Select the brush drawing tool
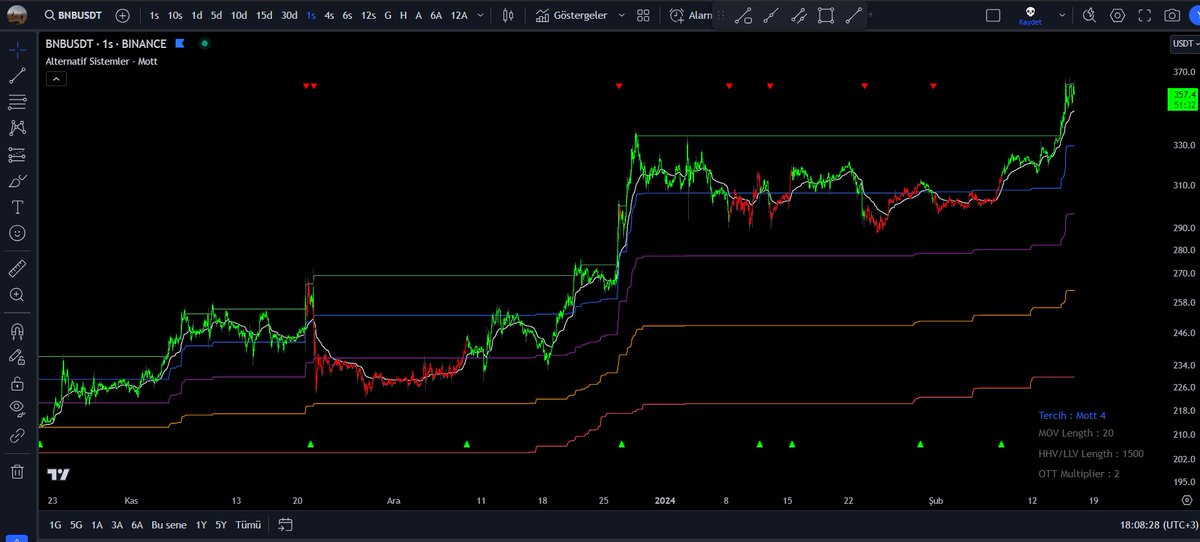 [x=17, y=180]
